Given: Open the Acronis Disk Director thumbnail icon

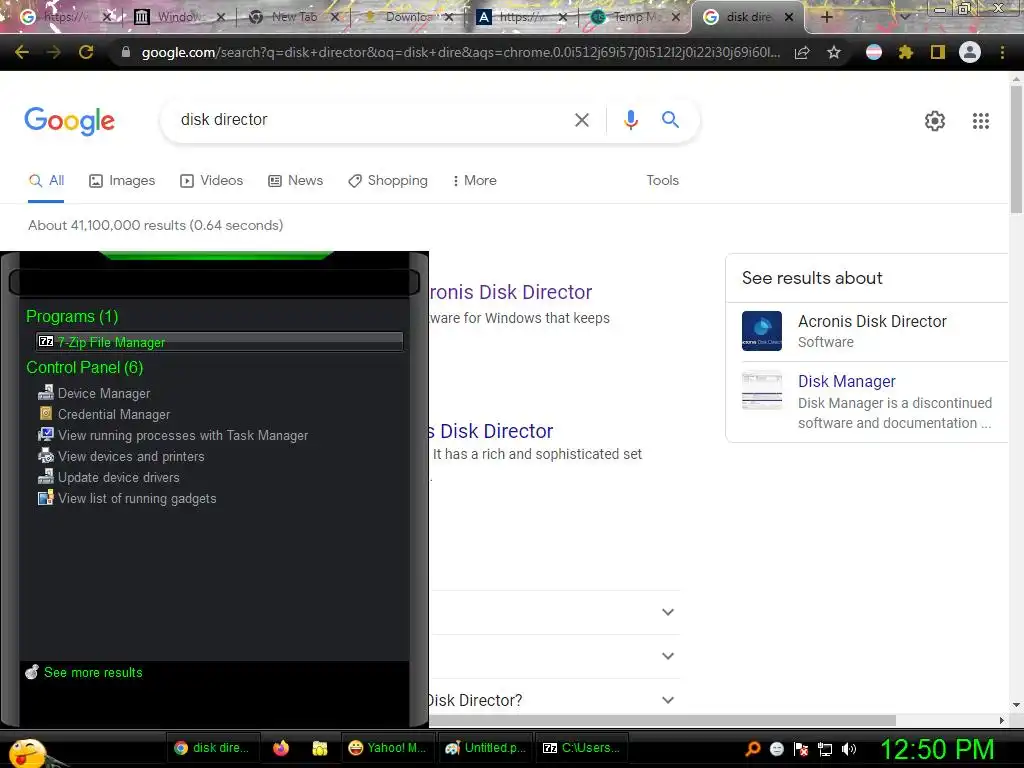Looking at the screenshot, I should (761, 331).
